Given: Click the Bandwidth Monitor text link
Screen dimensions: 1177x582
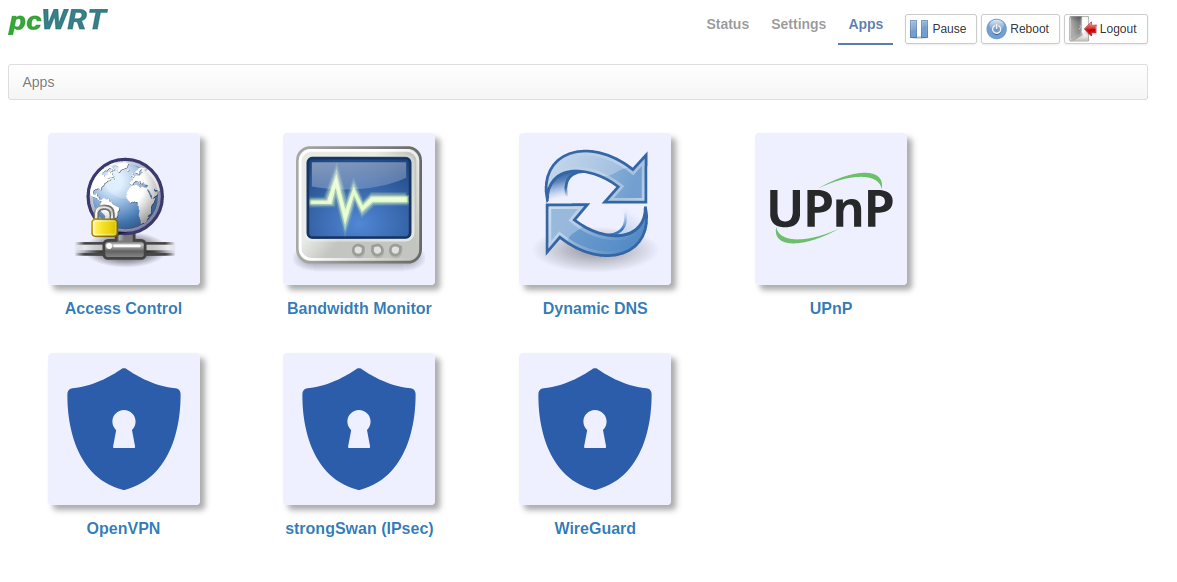Looking at the screenshot, I should click(359, 309).
